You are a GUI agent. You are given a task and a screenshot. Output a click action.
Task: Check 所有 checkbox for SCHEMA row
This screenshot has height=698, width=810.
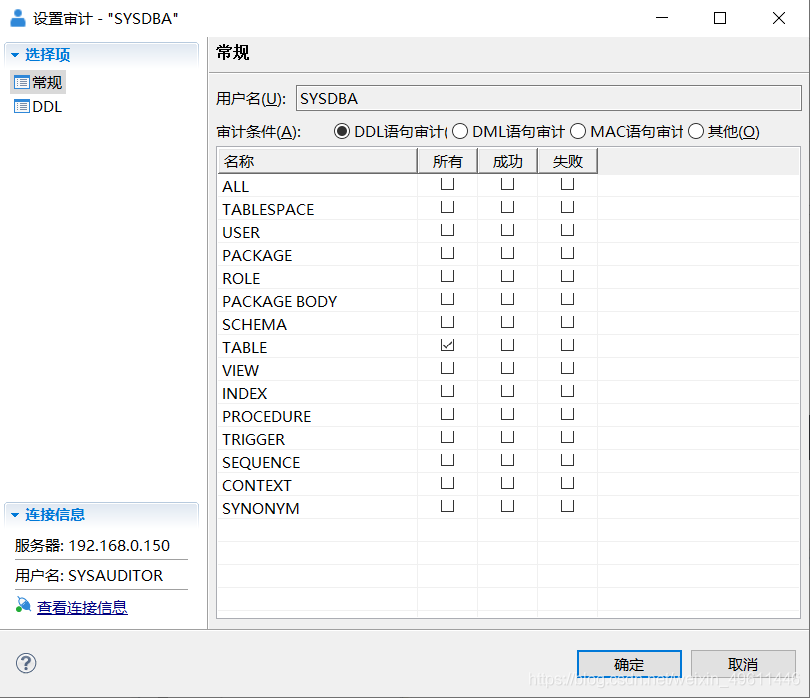[447, 322]
